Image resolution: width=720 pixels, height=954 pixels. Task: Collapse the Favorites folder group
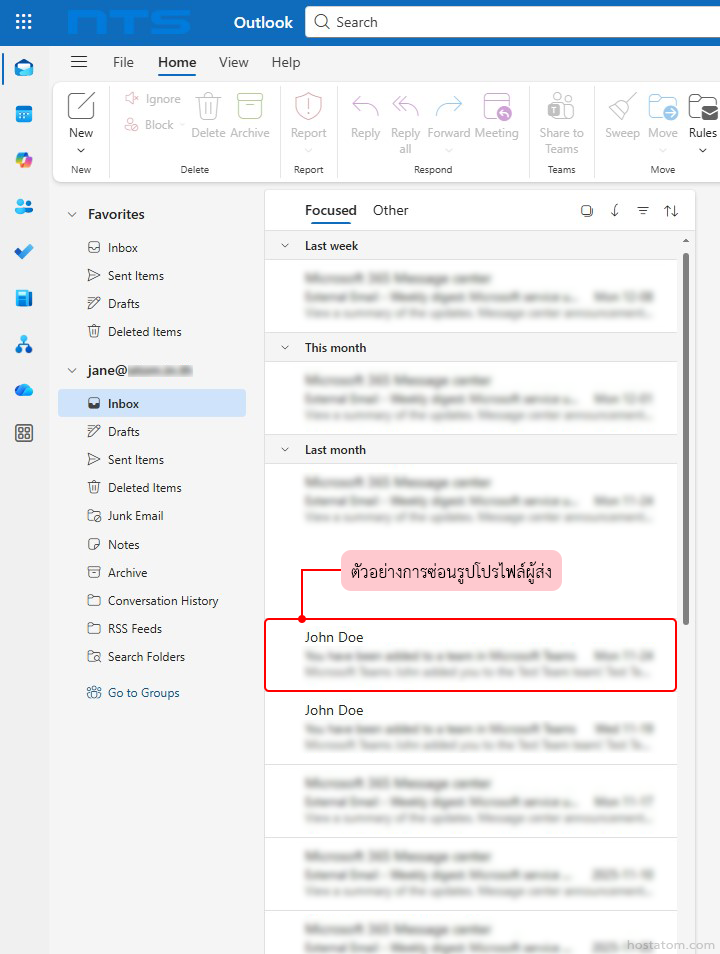[x=72, y=214]
